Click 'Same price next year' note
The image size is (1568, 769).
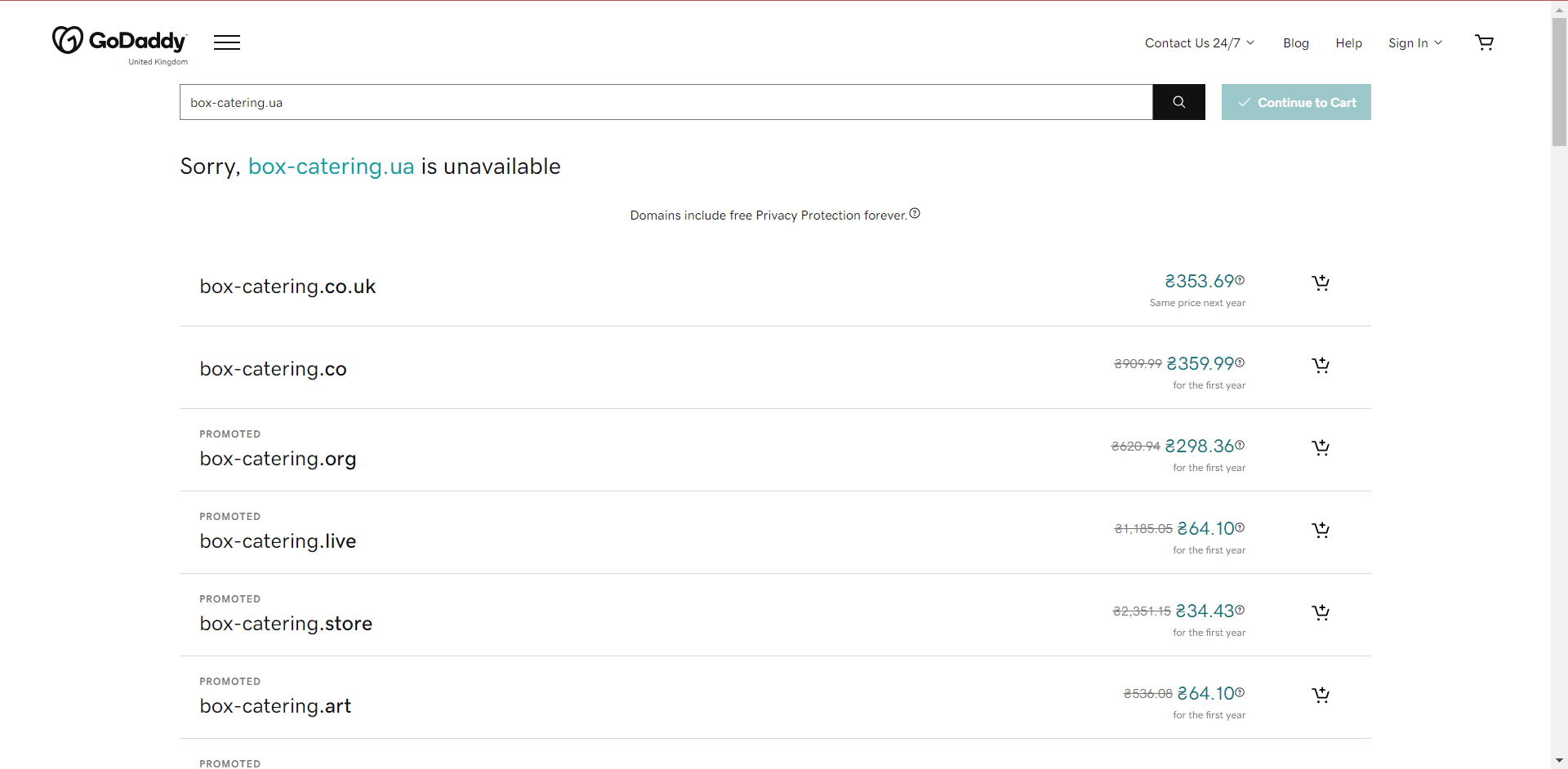coord(1197,303)
